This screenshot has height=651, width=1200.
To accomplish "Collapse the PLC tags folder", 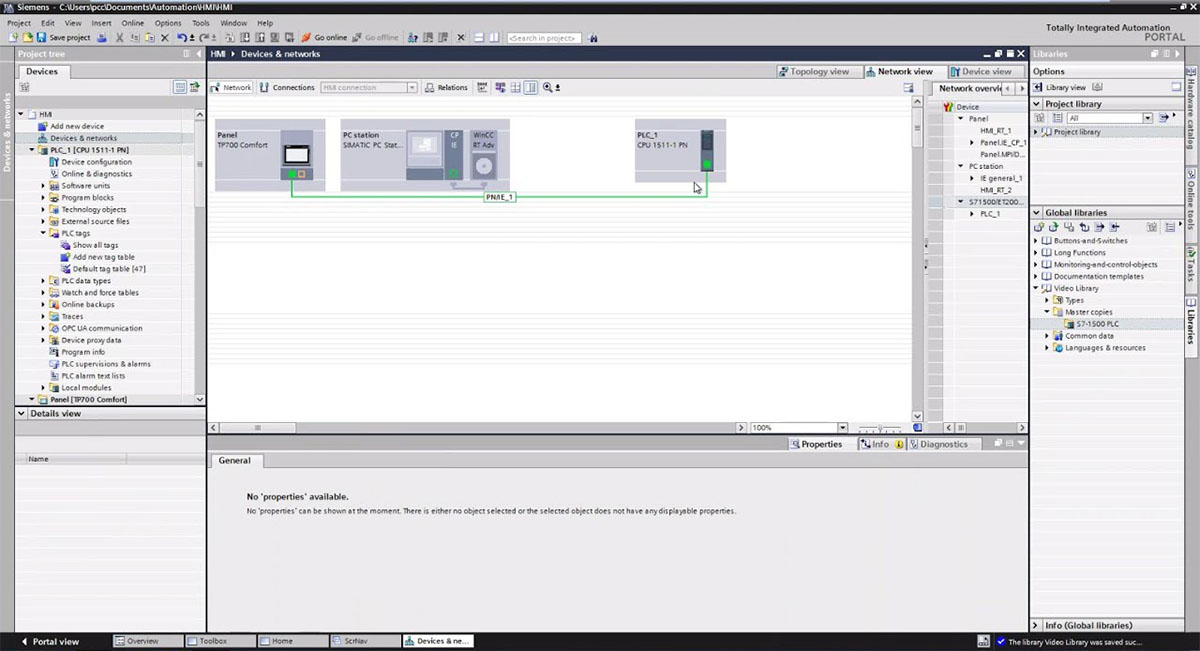I will 44,233.
